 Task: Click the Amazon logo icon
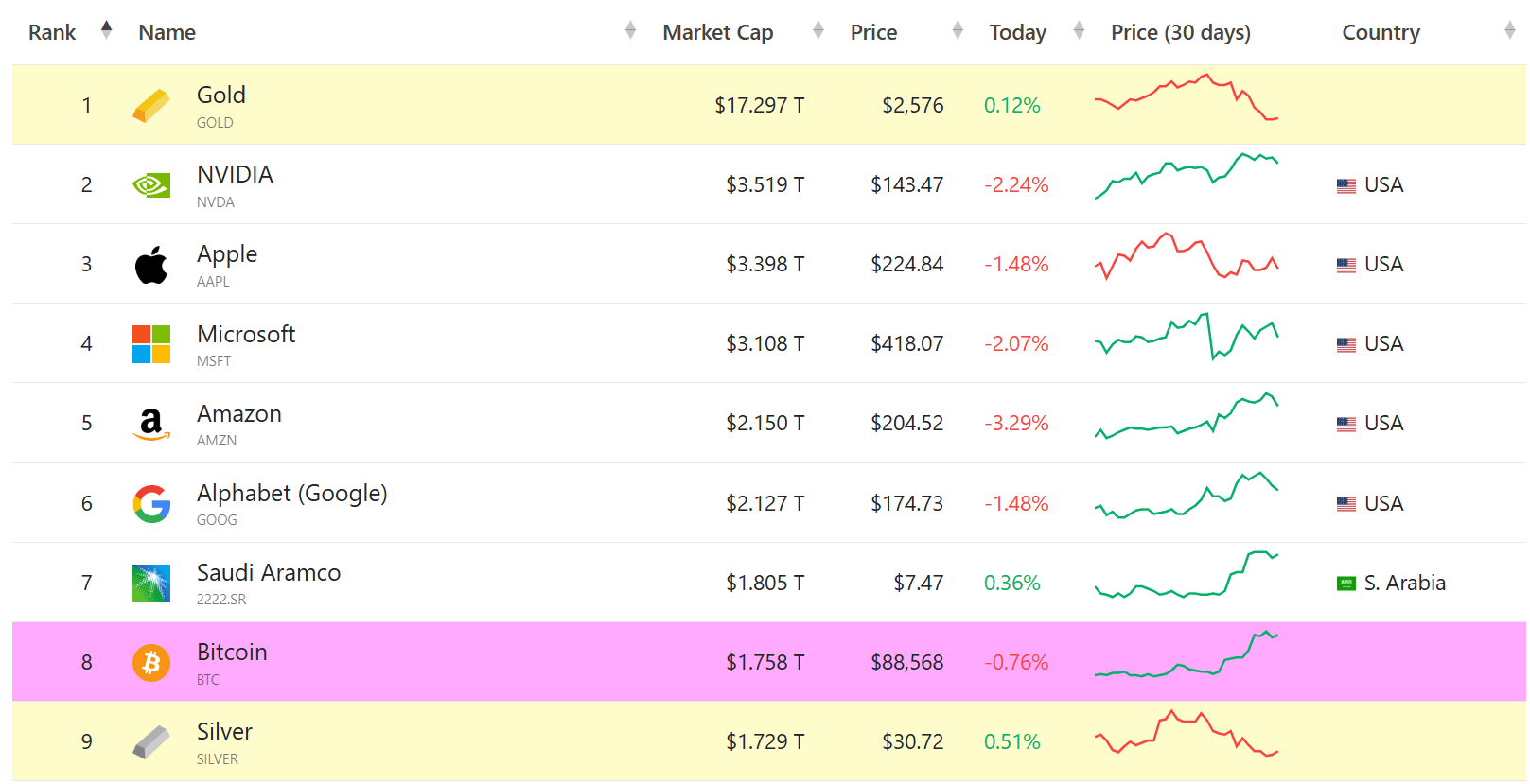point(150,424)
